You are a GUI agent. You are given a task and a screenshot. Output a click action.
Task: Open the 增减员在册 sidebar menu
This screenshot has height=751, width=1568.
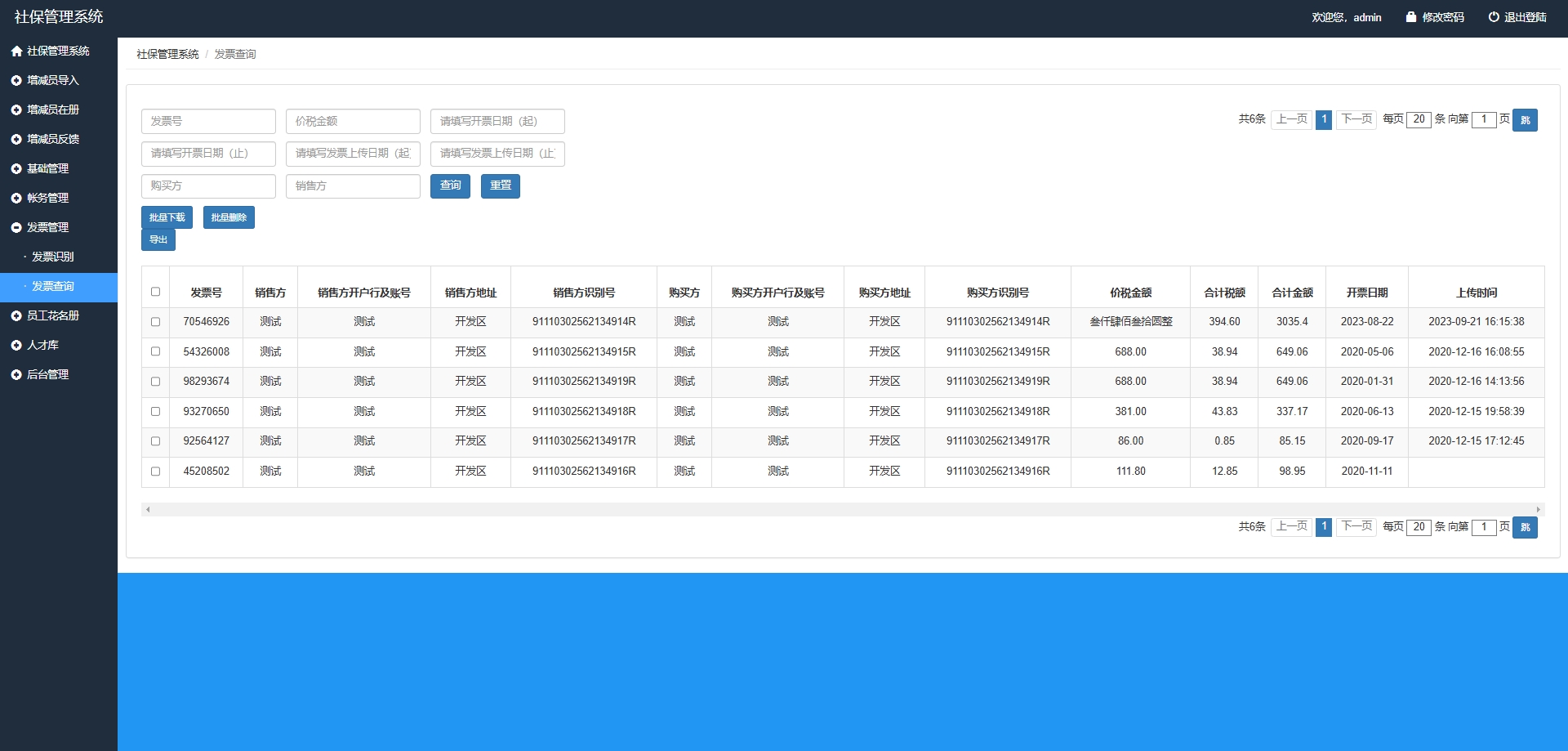(59, 110)
